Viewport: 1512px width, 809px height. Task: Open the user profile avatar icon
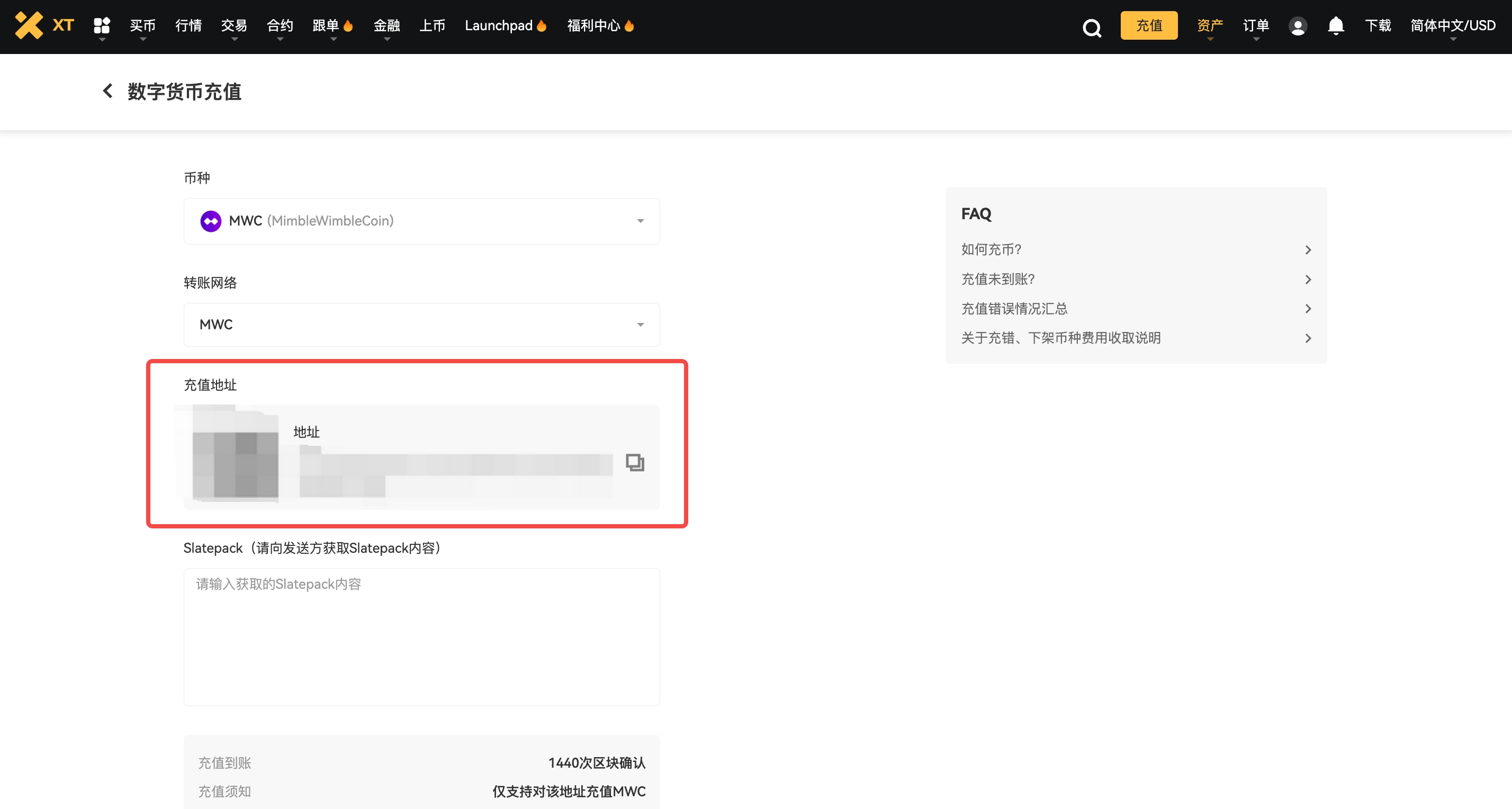pos(1297,26)
